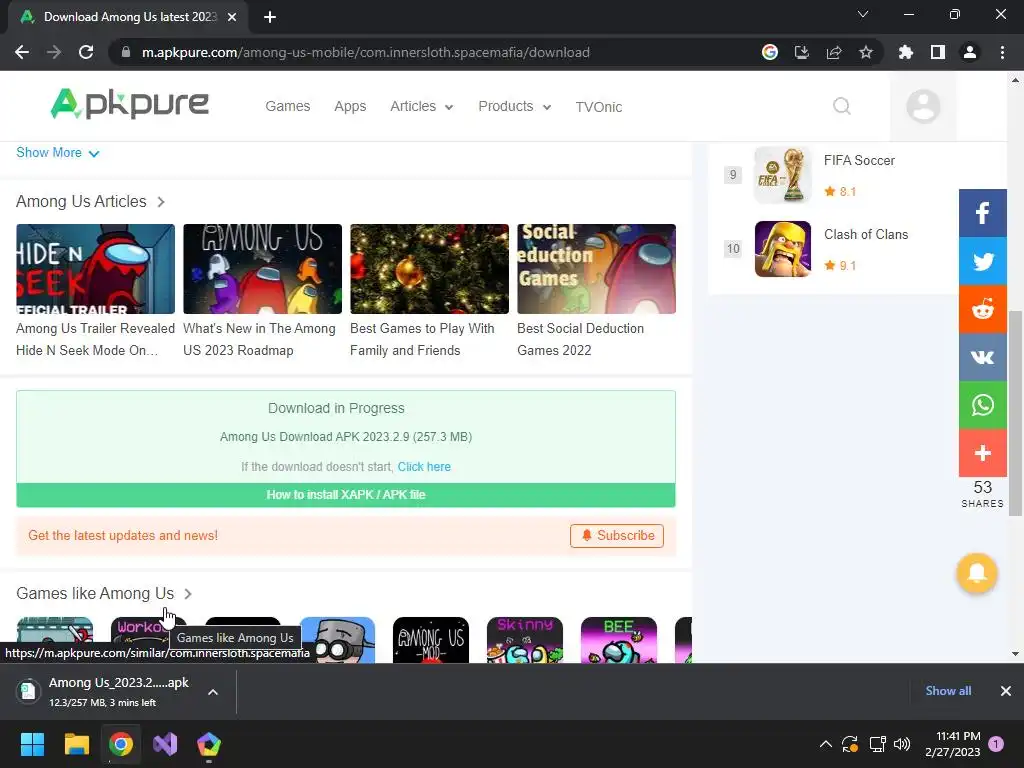Open Best Social Deduction Games 2022 article
The width and height of the screenshot is (1024, 768).
[596, 268]
